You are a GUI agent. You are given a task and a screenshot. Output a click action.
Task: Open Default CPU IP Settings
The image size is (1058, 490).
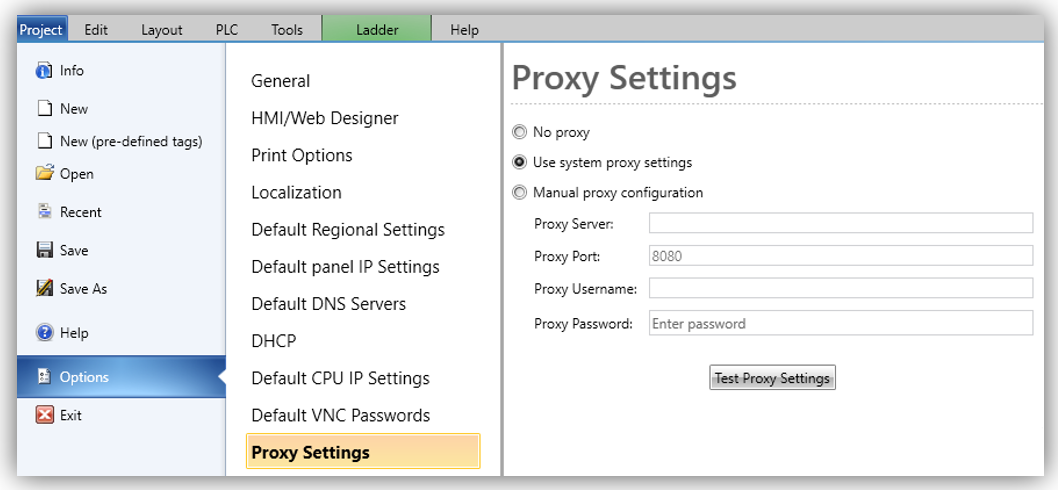tap(341, 378)
